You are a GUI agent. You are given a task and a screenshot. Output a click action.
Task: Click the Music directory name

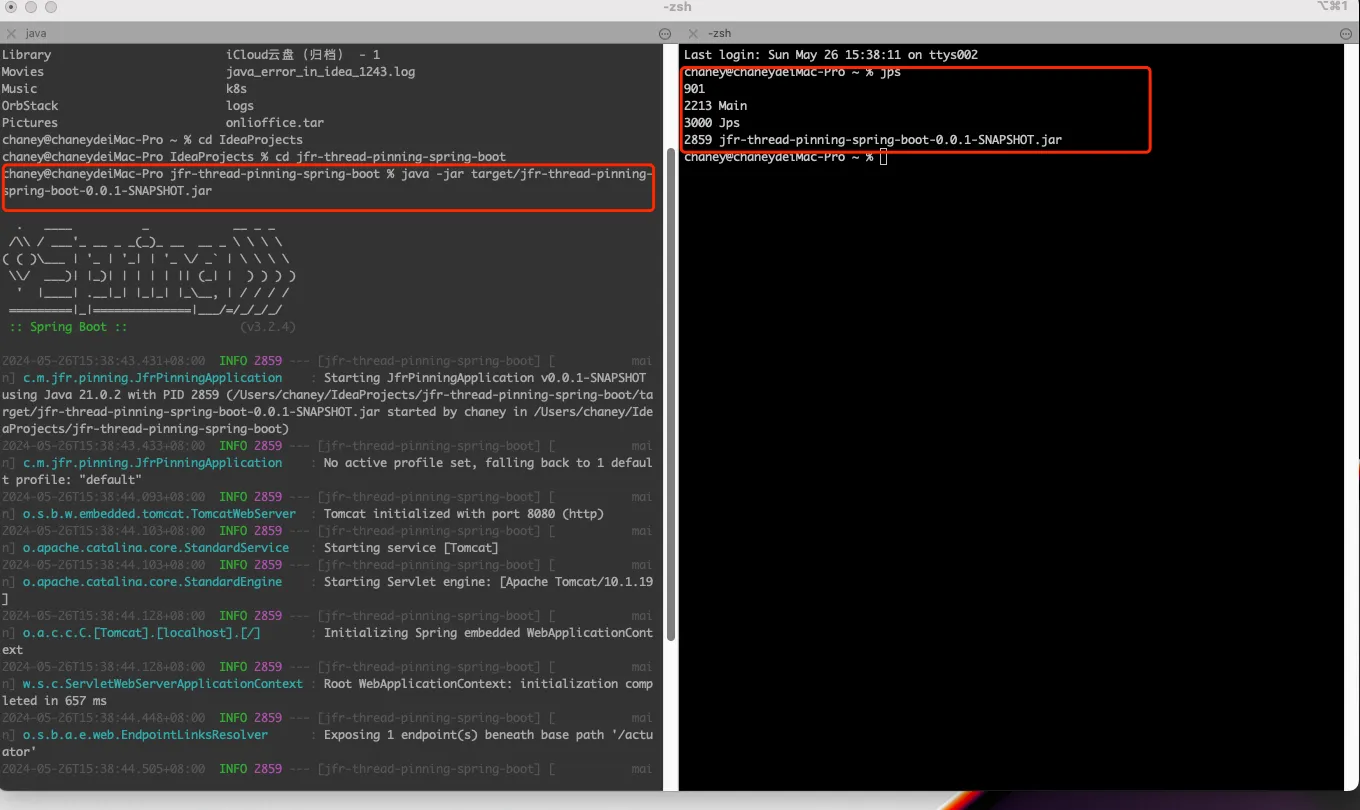19,89
